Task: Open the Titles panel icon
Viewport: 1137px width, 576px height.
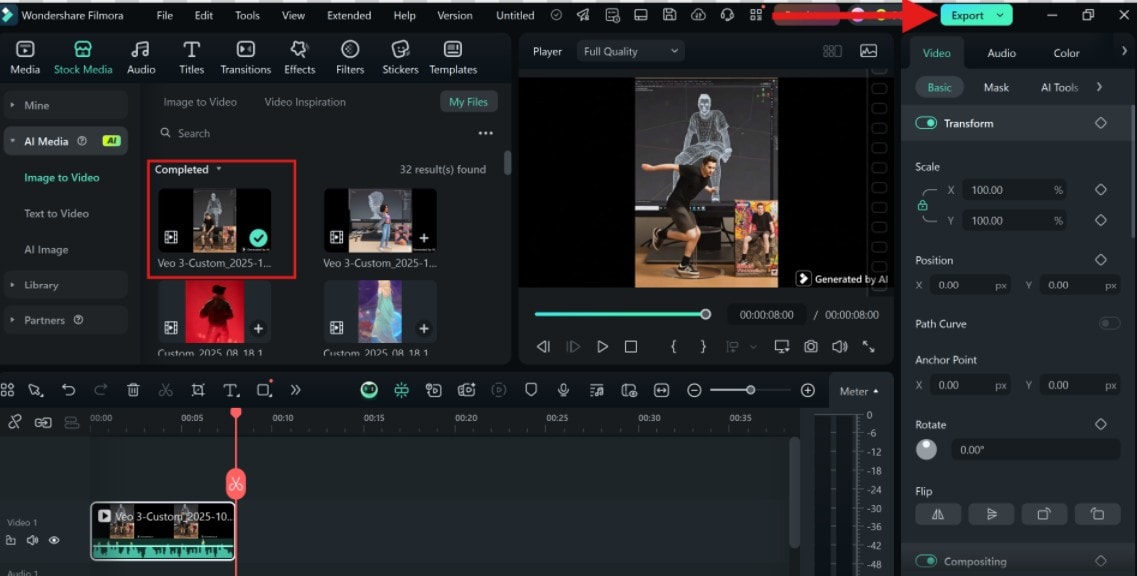Action: pos(191,57)
